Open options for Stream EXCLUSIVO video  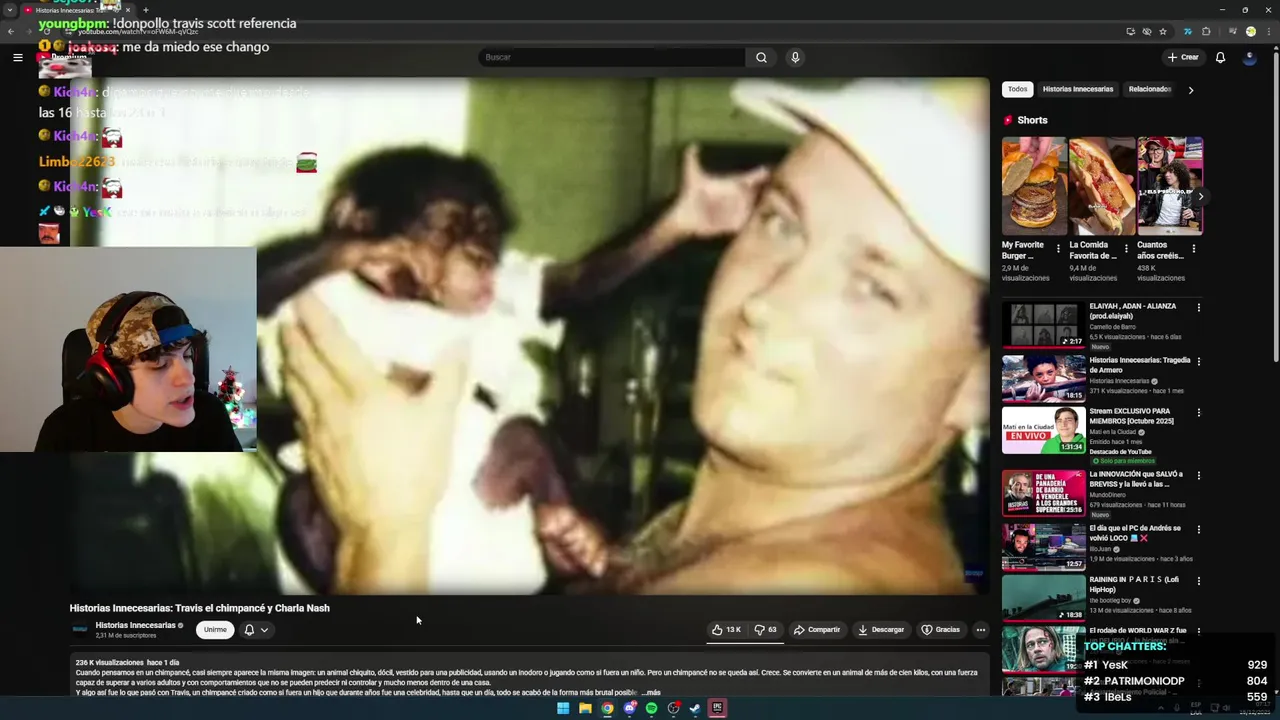[1198, 412]
